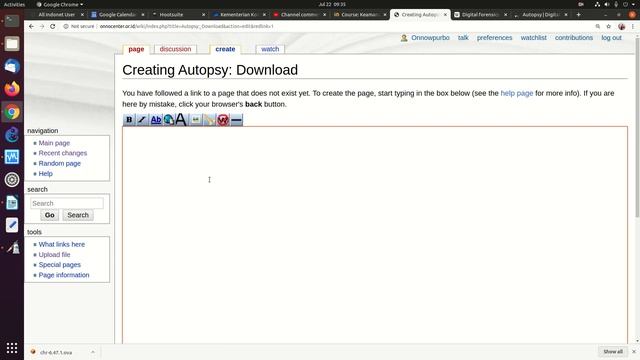
Task: Go forward using Chrome's forward arrow
Action: click(42, 26)
